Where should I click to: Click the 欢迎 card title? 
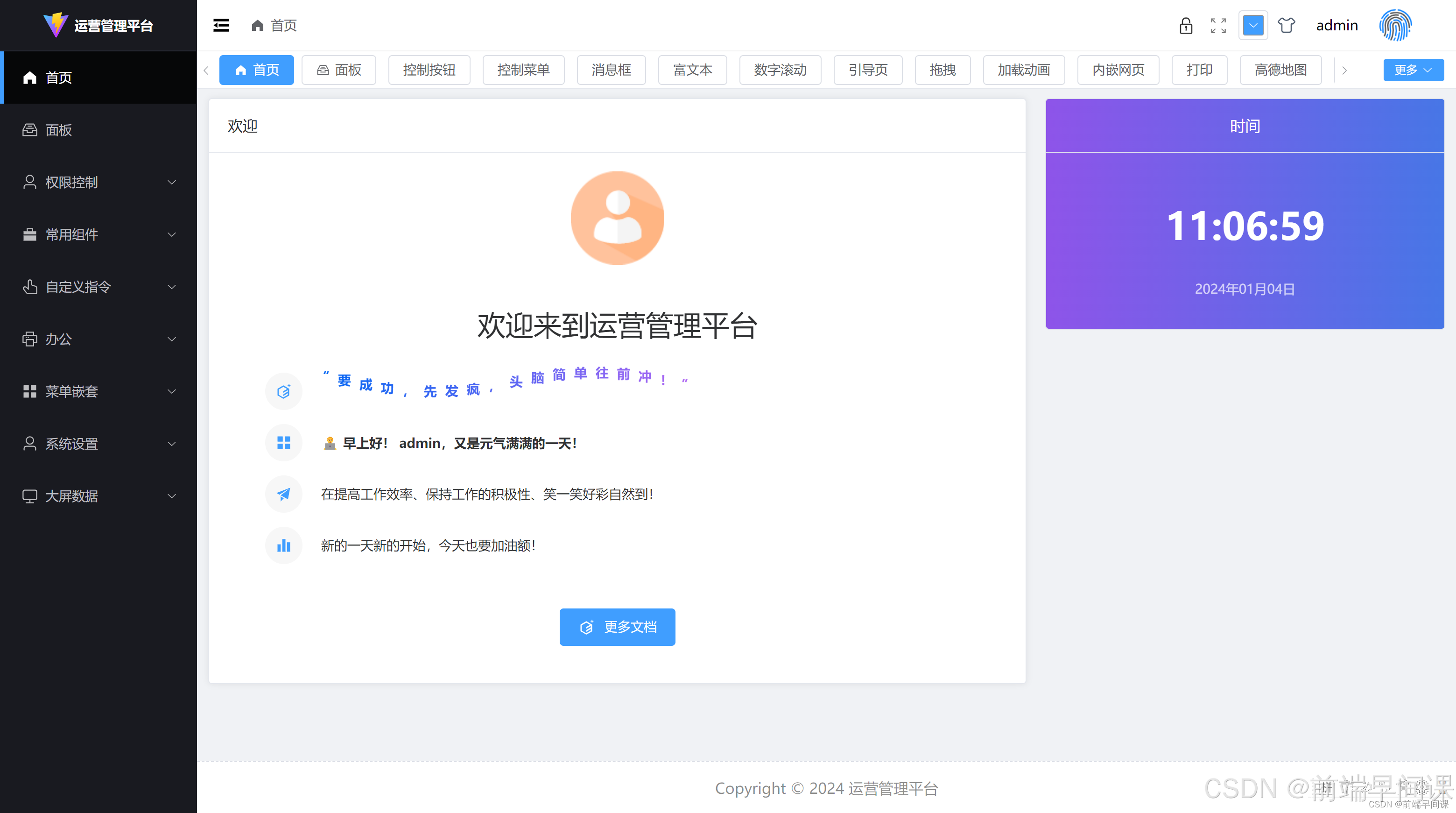(242, 126)
